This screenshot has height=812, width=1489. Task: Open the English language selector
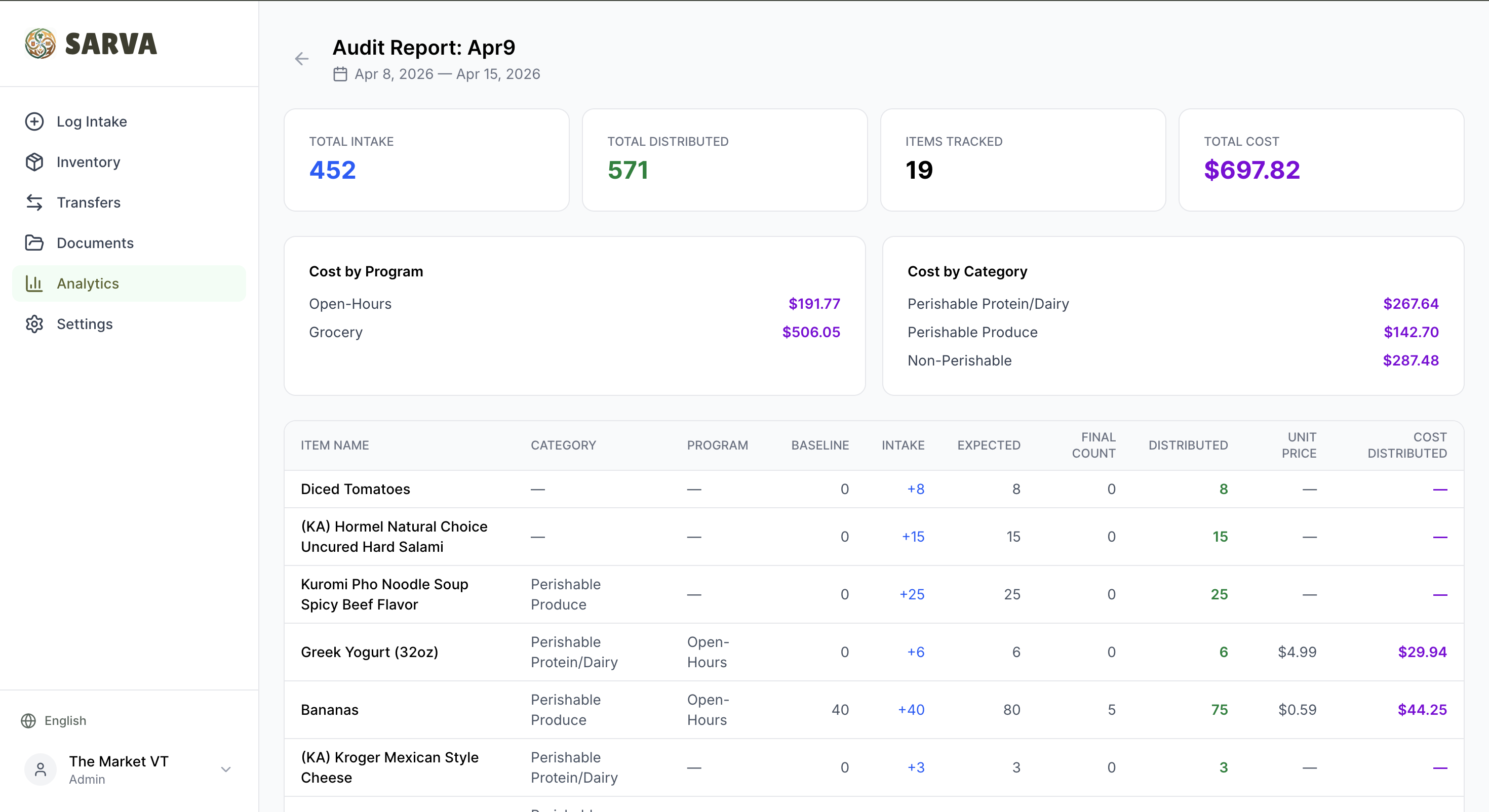(x=65, y=721)
